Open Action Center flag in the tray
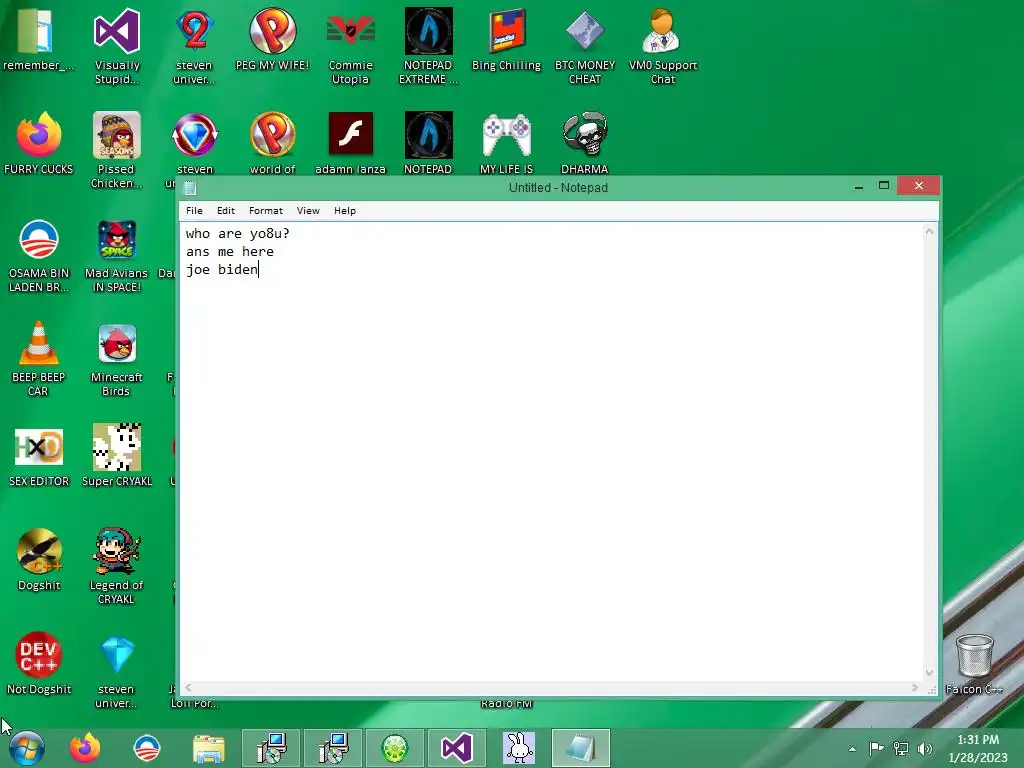Screen dimensions: 1024x768 [876, 749]
